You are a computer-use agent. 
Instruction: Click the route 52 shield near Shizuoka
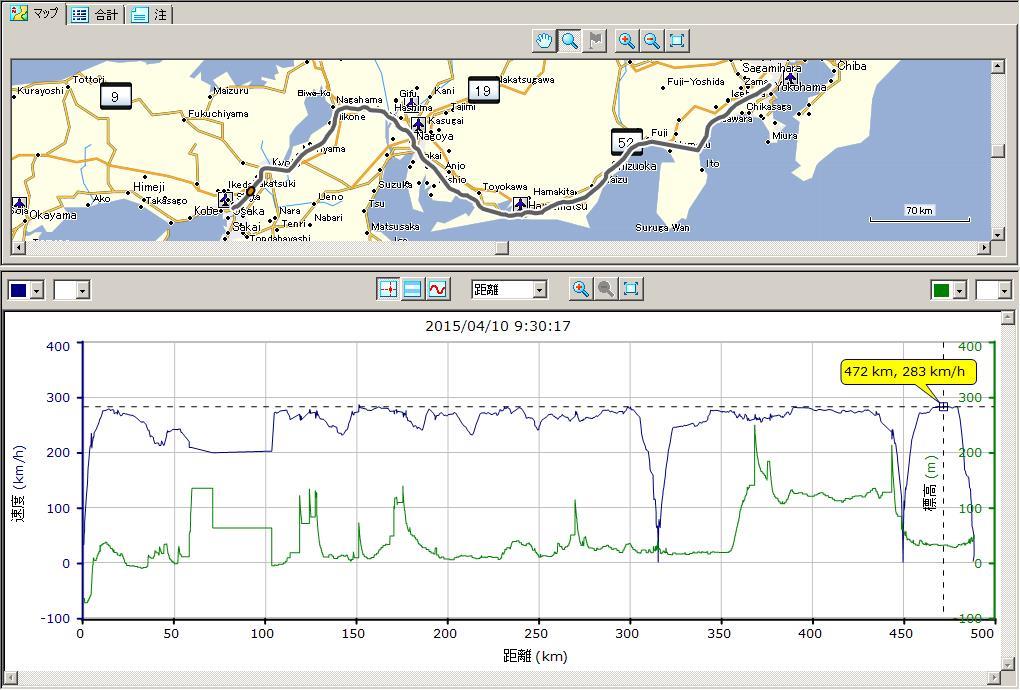point(626,142)
